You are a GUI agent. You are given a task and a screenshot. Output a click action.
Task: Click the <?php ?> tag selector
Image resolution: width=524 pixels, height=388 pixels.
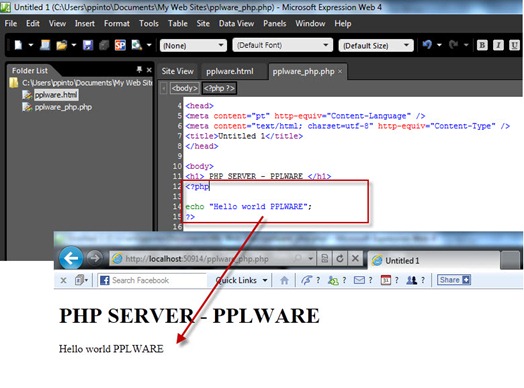(219, 88)
